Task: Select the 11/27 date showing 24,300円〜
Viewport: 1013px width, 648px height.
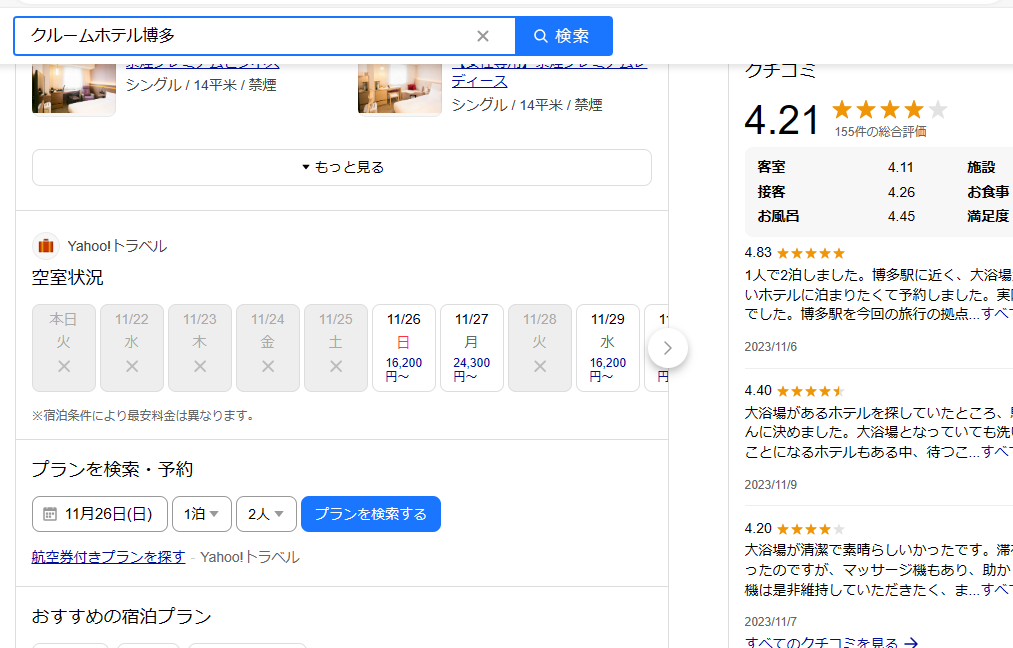Action: [472, 347]
